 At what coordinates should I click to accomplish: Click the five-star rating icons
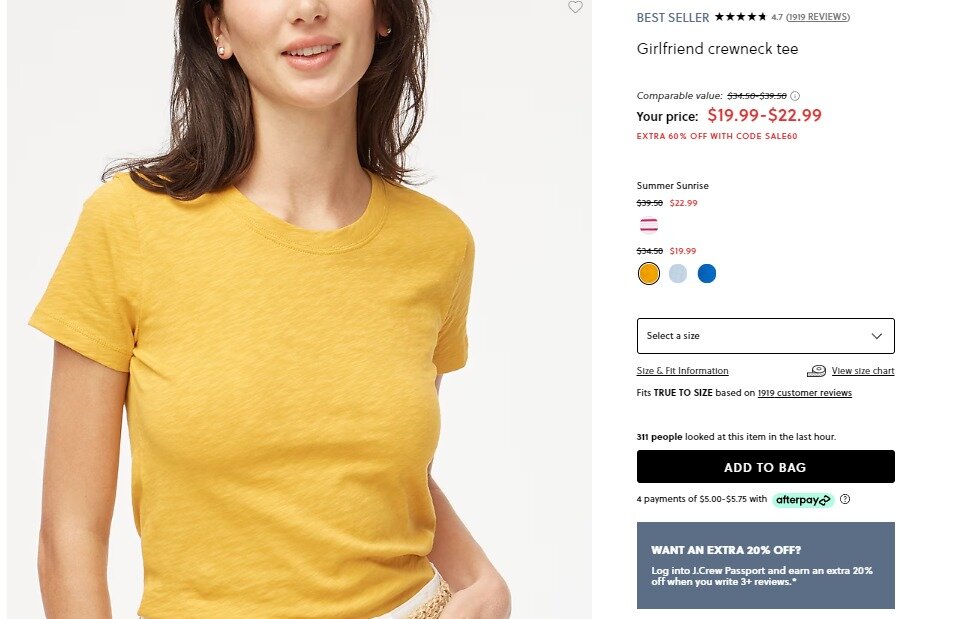[740, 17]
